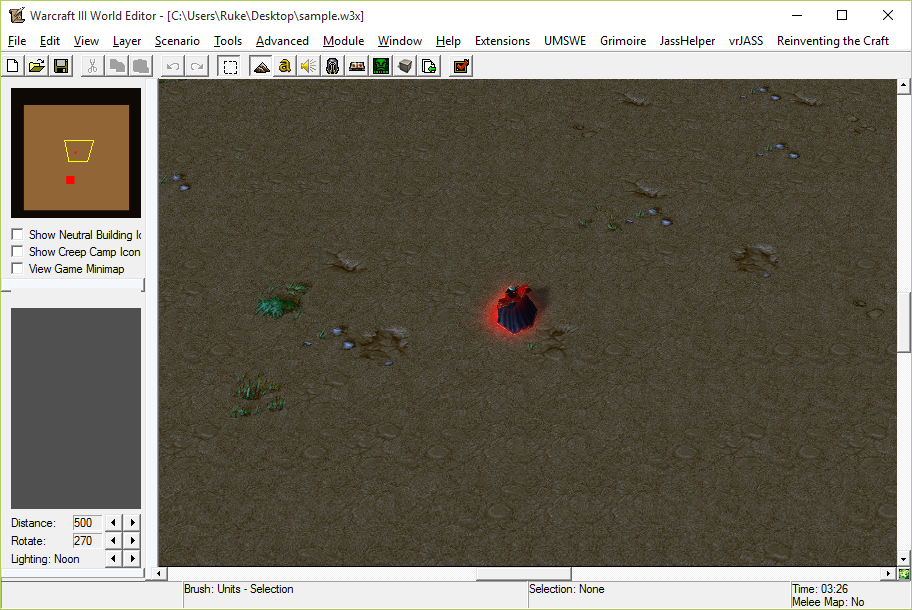Click 'Brush: Units - Selection' status text
The width and height of the screenshot is (912, 610).
click(238, 589)
